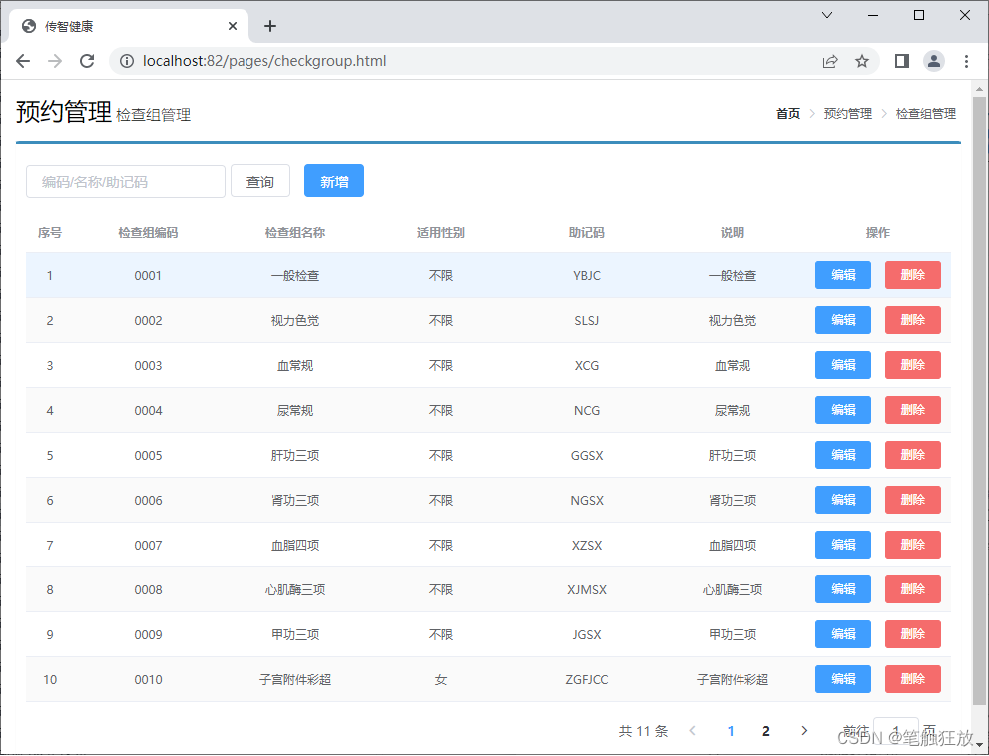Click the browser profile avatar icon
989x756 pixels.
pyautogui.click(x=933, y=60)
